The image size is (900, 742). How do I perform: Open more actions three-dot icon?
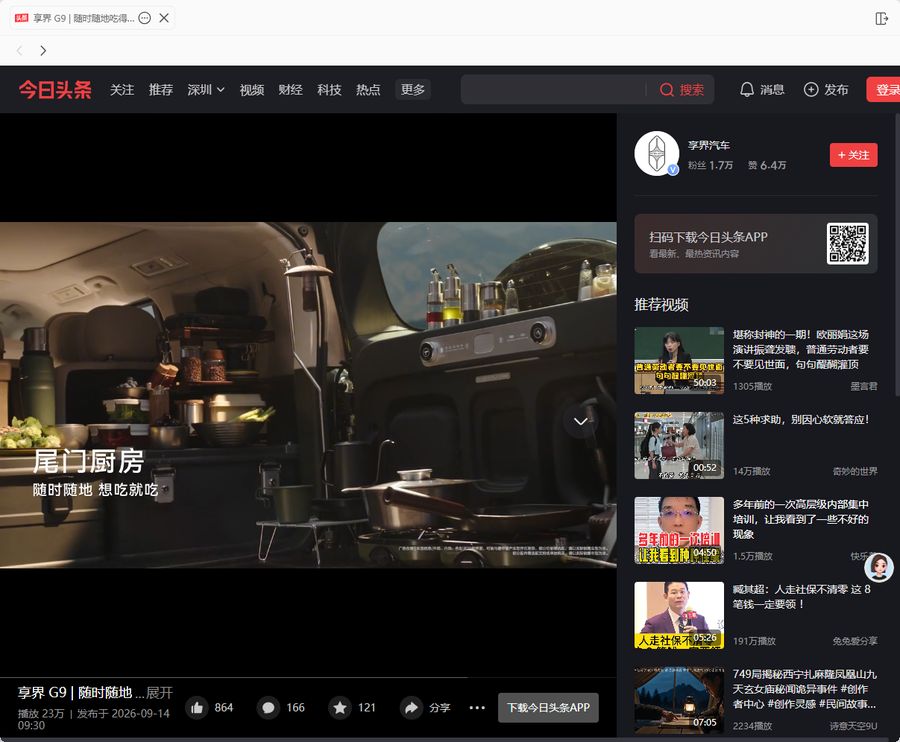pos(477,708)
